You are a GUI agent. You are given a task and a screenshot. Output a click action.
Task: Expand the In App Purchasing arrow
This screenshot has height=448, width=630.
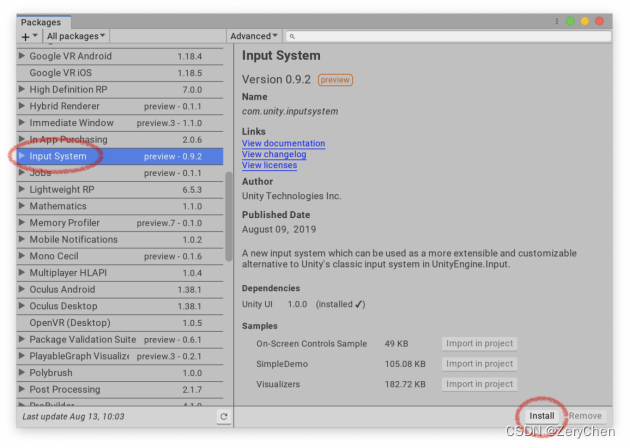tap(22, 139)
